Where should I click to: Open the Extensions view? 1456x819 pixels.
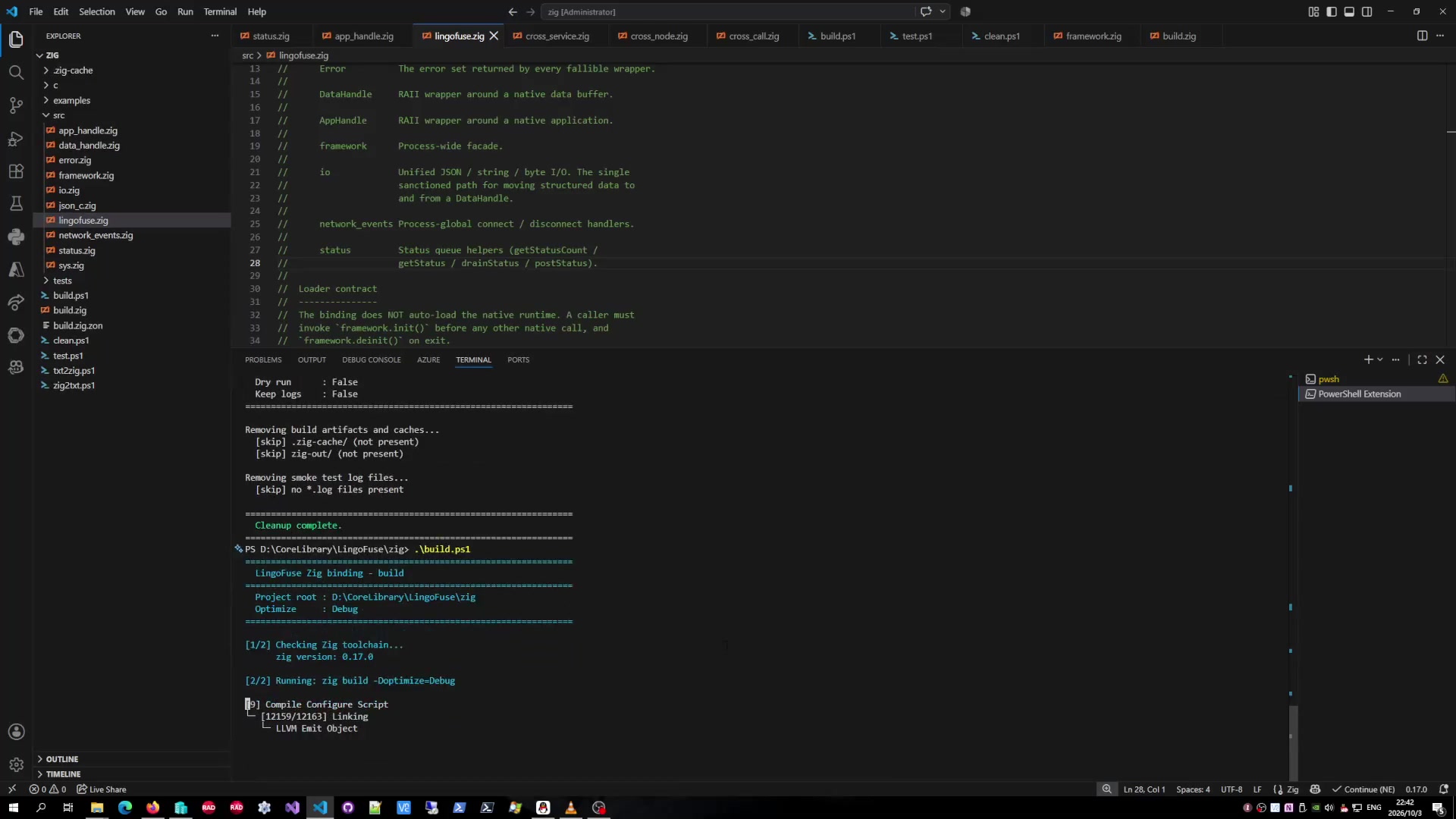16,171
